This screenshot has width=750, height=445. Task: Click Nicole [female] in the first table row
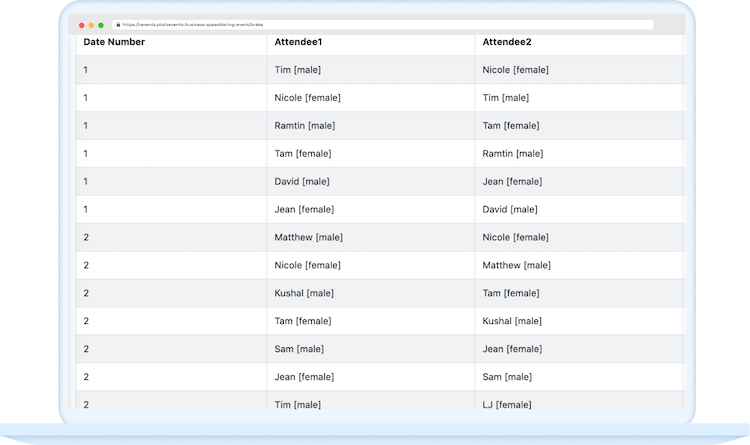coord(515,70)
